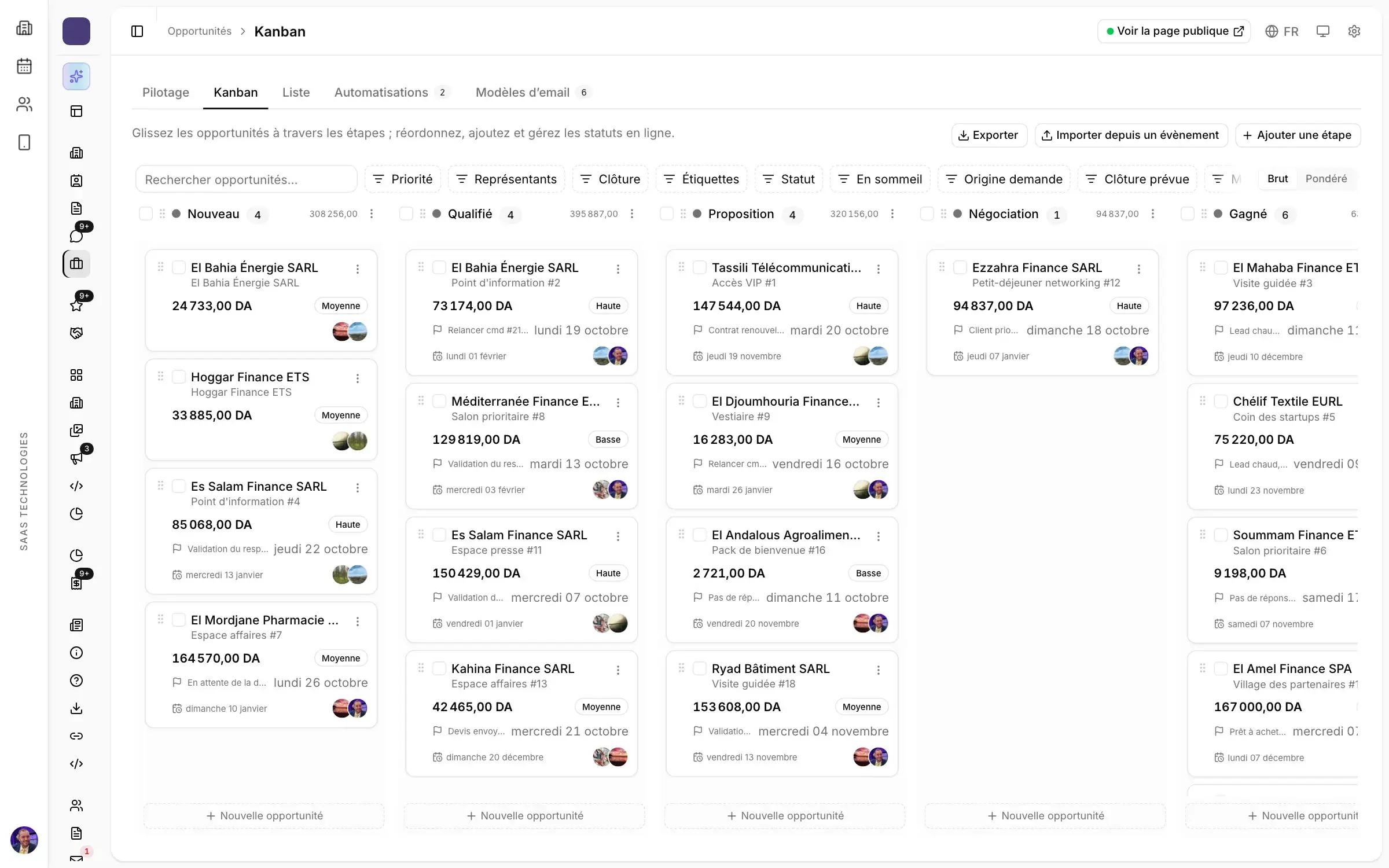Open the Priorité filter dropdown

(403, 179)
